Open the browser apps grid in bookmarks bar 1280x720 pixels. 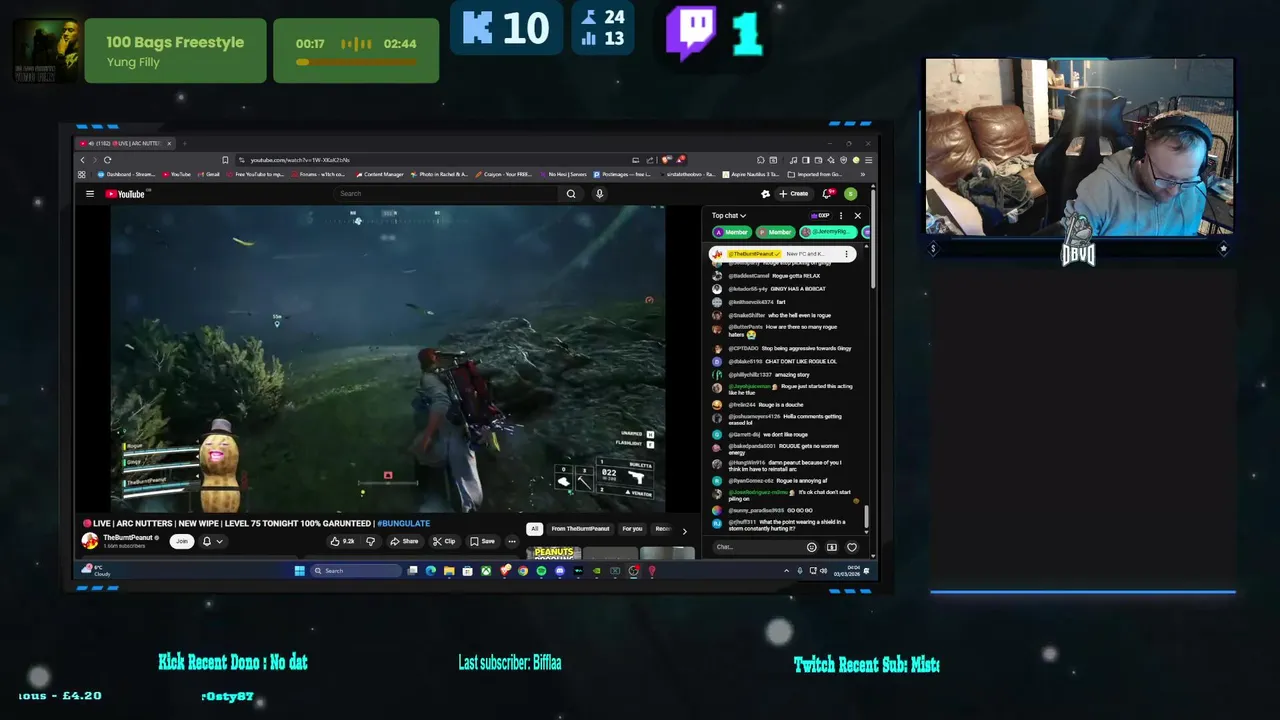[82, 174]
